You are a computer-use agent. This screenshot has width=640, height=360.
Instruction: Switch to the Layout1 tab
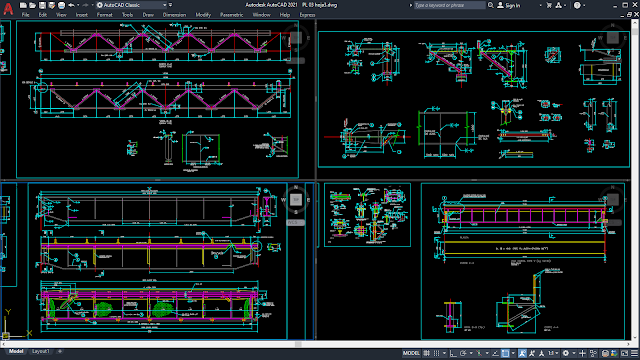[x=40, y=351]
